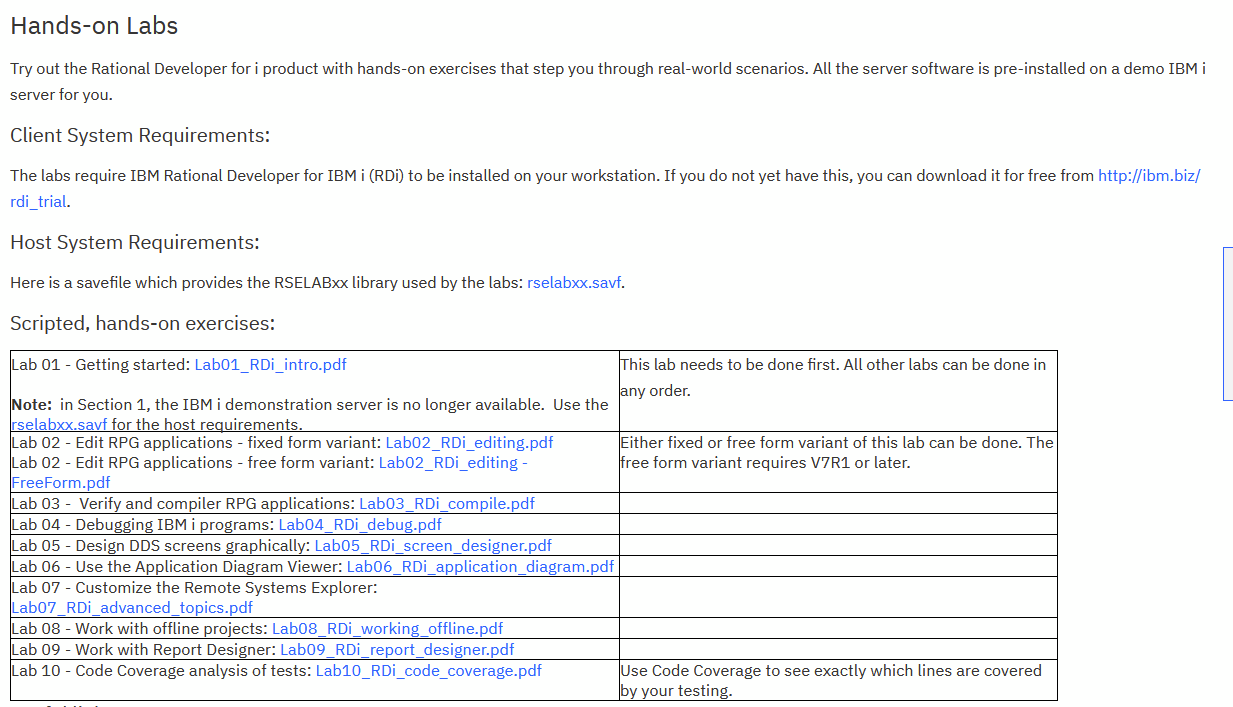This screenshot has width=1233, height=707.
Task: Click the Client System Requirements heading
Action: coord(140,135)
